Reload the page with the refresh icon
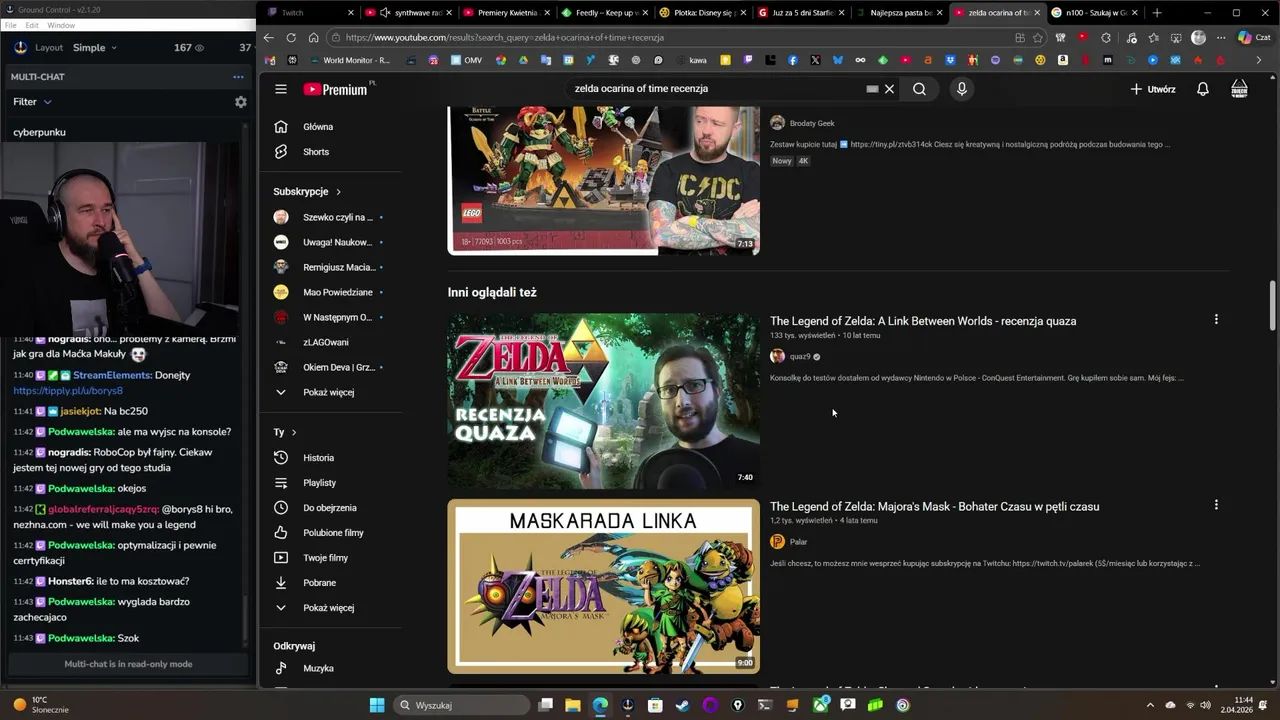Viewport: 1280px width, 720px height. [x=291, y=37]
